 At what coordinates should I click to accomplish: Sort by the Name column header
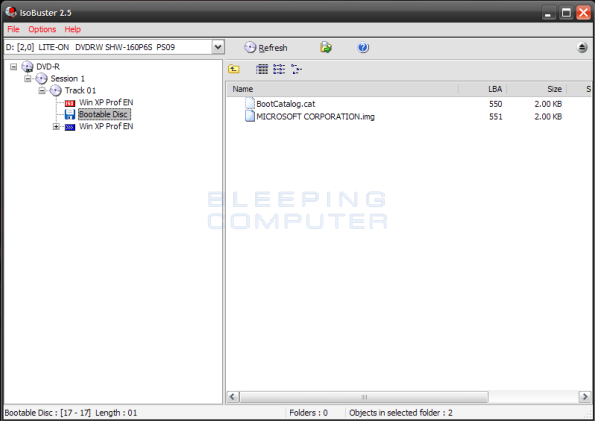point(343,89)
